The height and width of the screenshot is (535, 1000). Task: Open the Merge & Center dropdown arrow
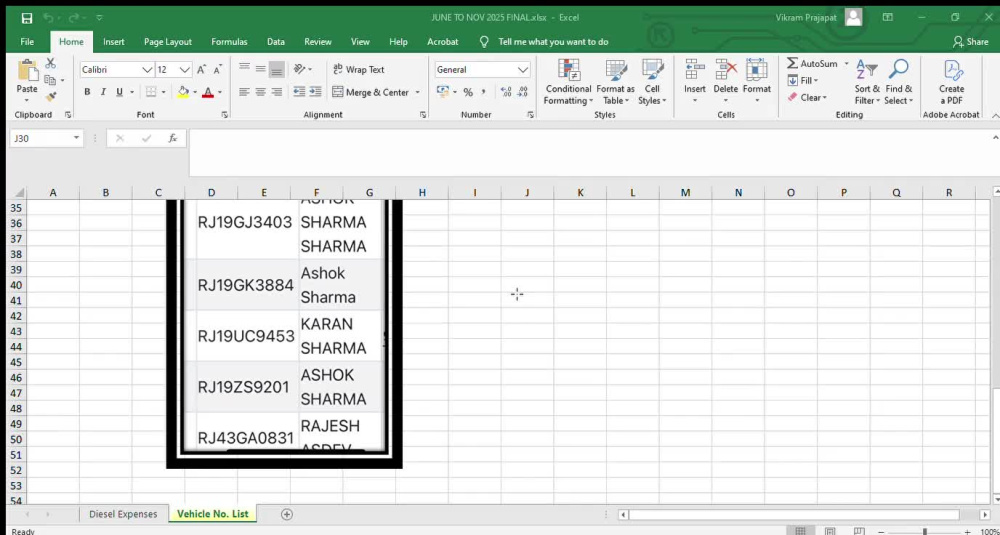418,92
